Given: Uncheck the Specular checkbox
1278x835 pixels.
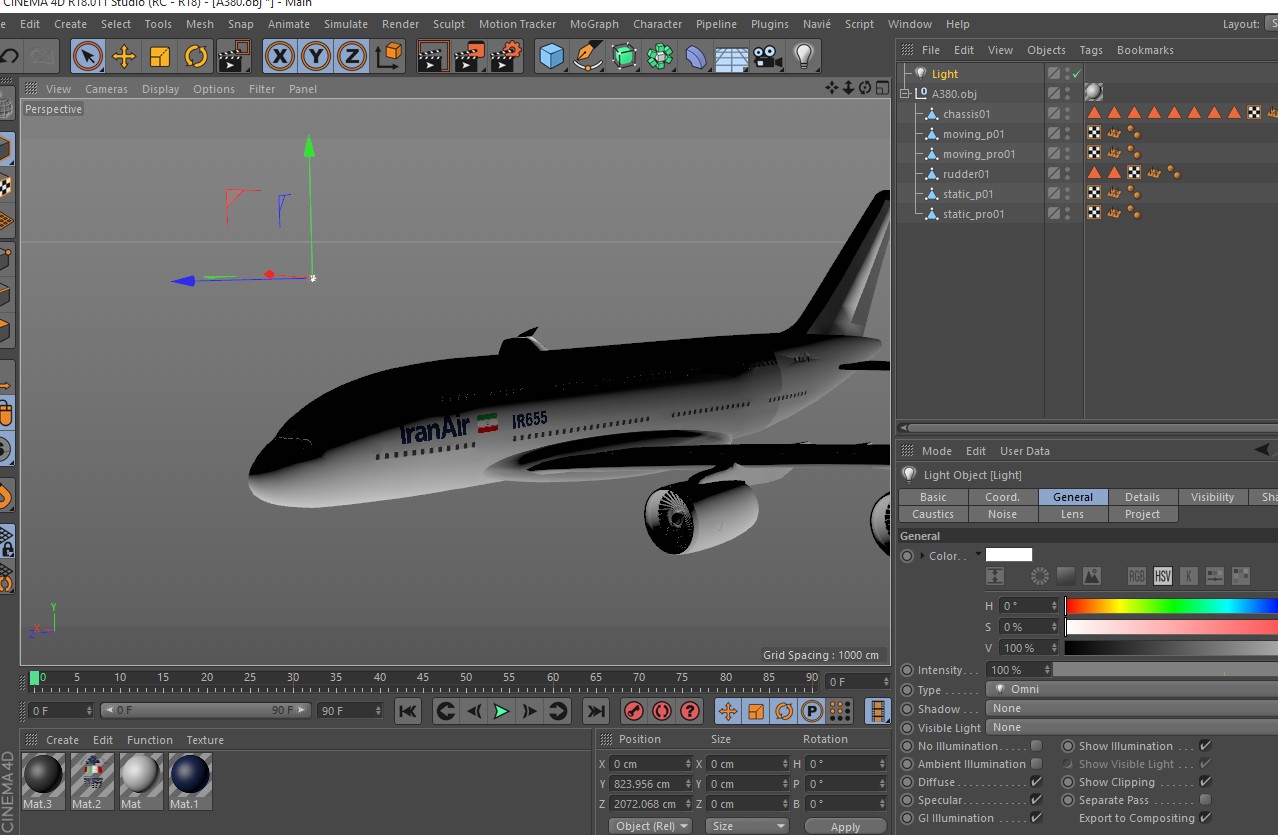Looking at the screenshot, I should click(1036, 800).
